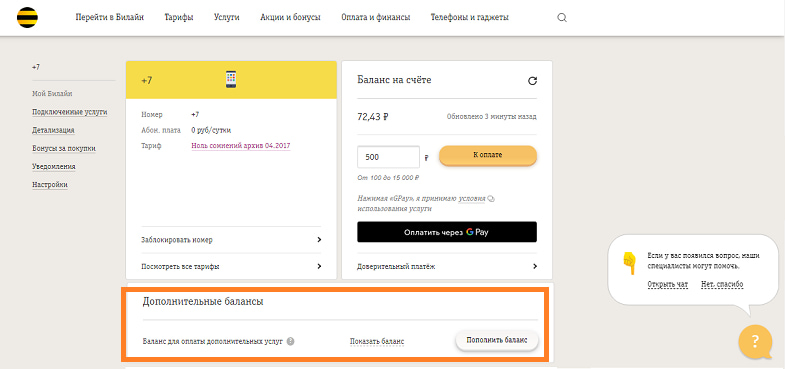This screenshot has height=369, width=785.
Task: Click the Дополнительные балансы heading
Action: [203, 302]
